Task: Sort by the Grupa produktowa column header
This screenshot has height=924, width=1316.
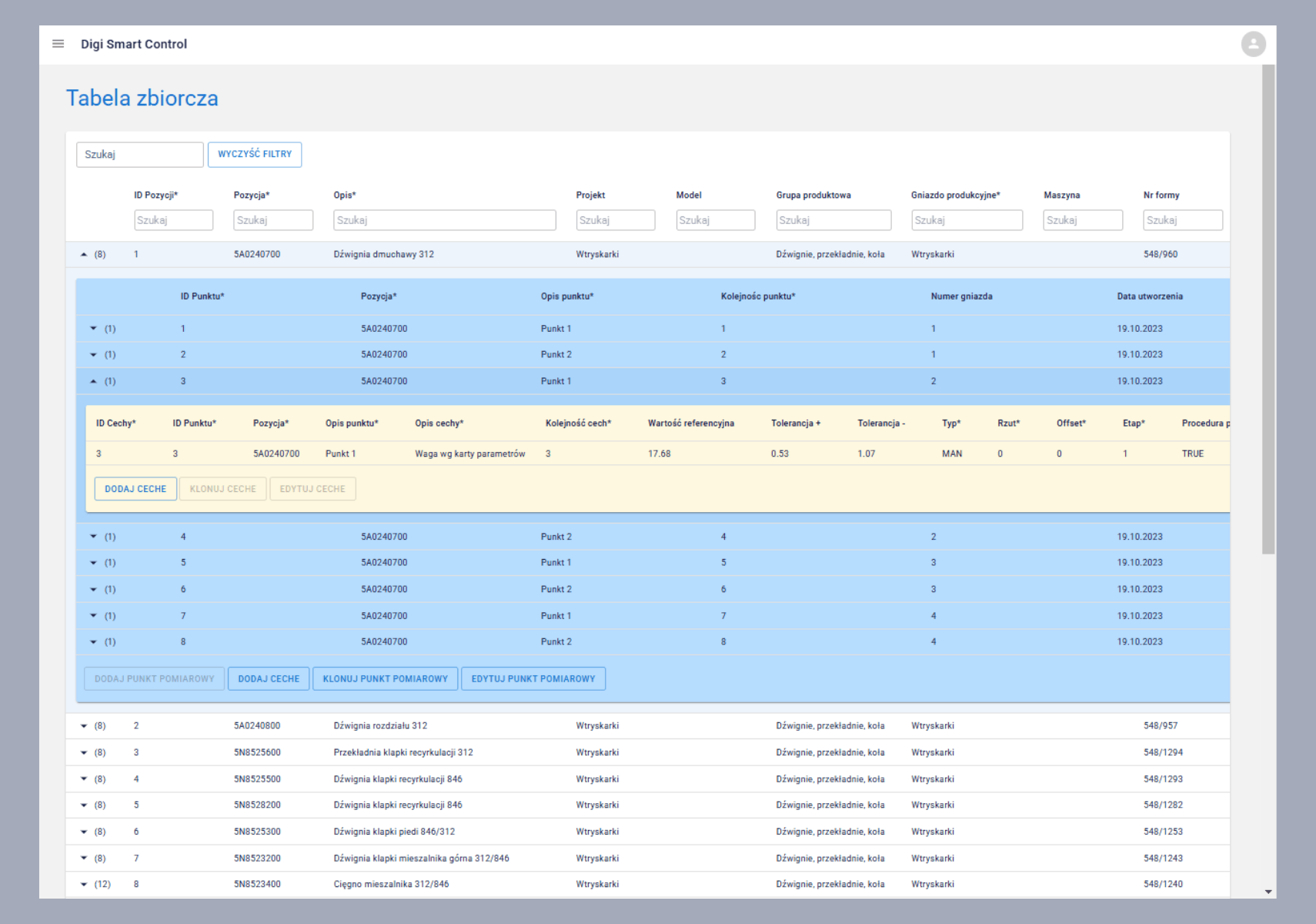Action: point(813,196)
